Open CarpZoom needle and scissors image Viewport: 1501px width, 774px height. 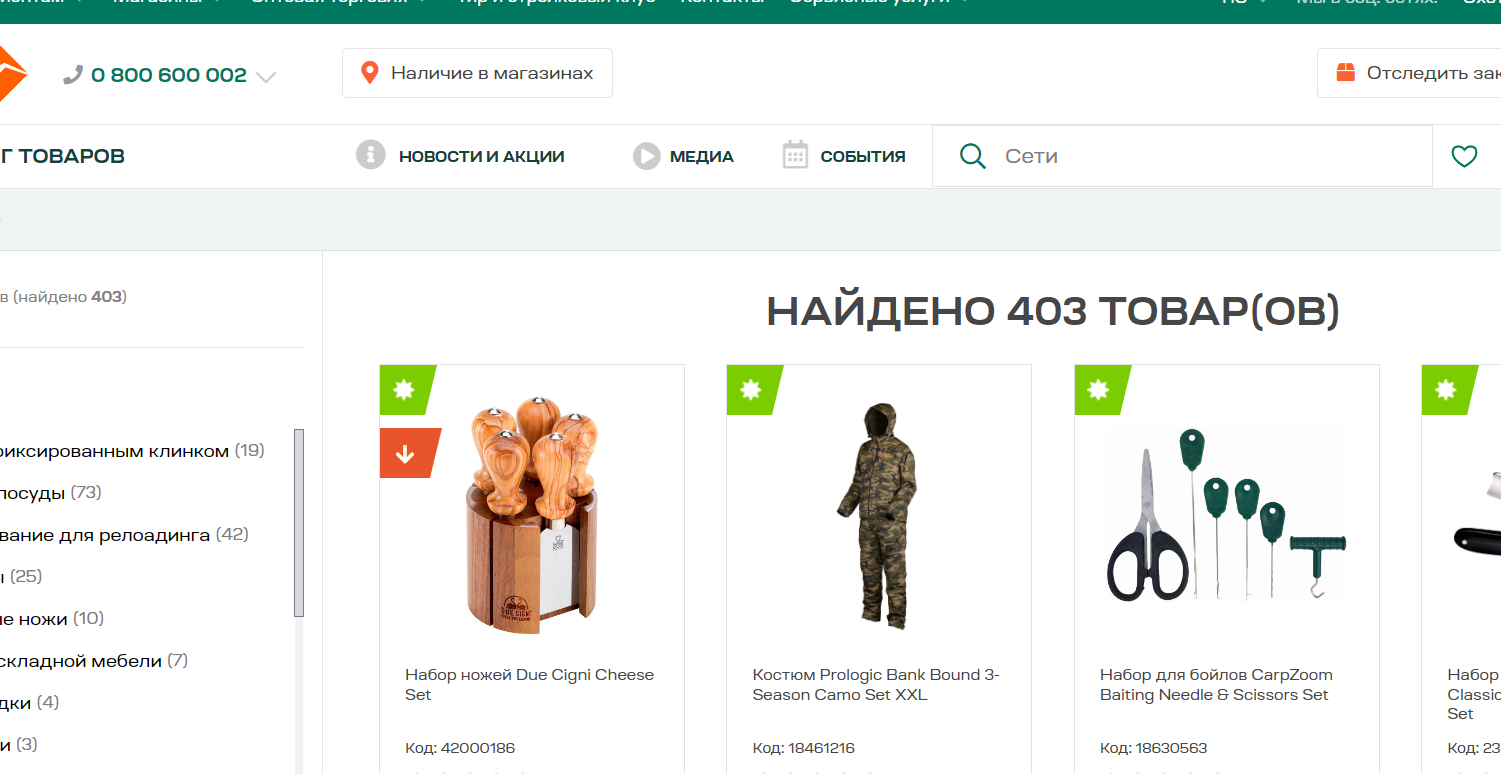pyautogui.click(x=1226, y=515)
